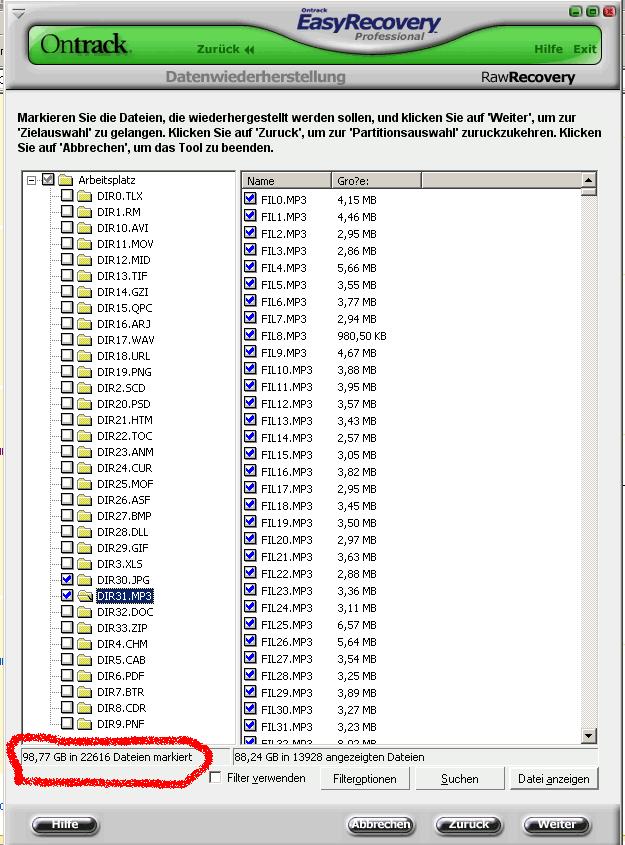Screen dimensions: 625x845
Task: Click Exit in the green header bar
Action: coord(585,49)
